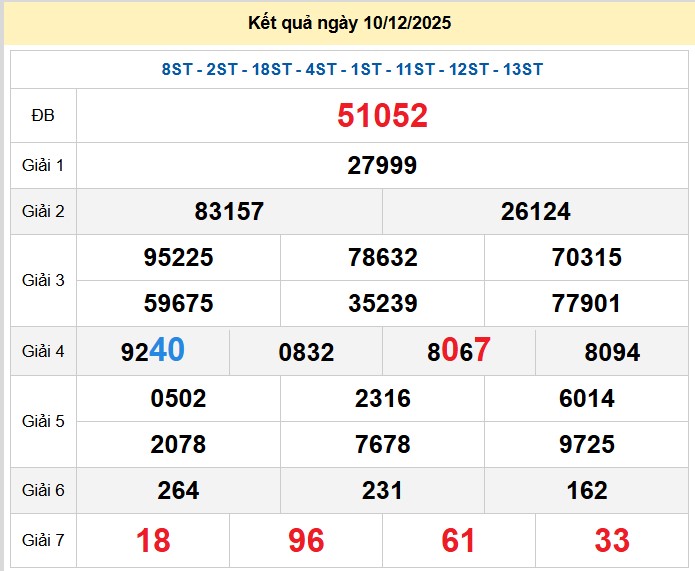Click the Giải 7 row label

coord(43,541)
